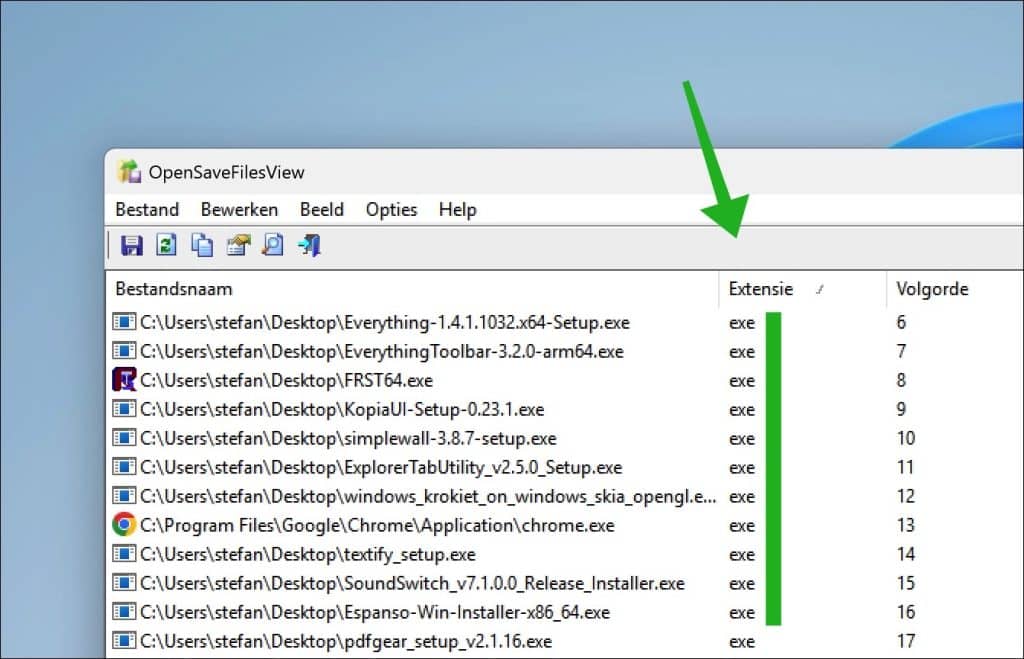Click Volgorde value 10
Screen dimensions: 1024x659
click(x=906, y=438)
